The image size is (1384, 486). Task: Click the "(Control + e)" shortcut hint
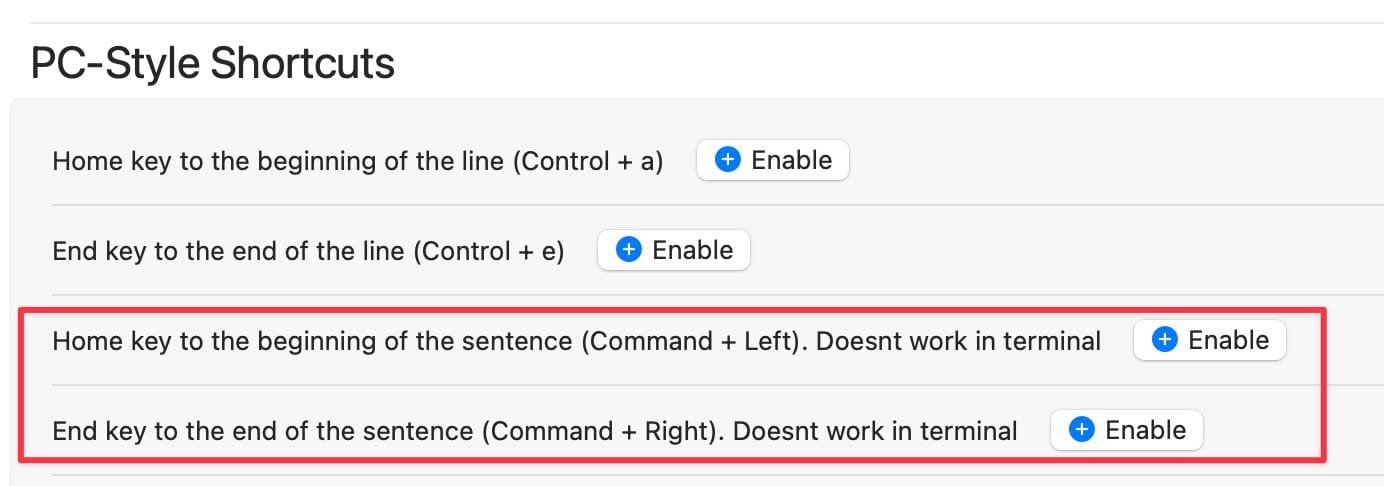pos(489,251)
